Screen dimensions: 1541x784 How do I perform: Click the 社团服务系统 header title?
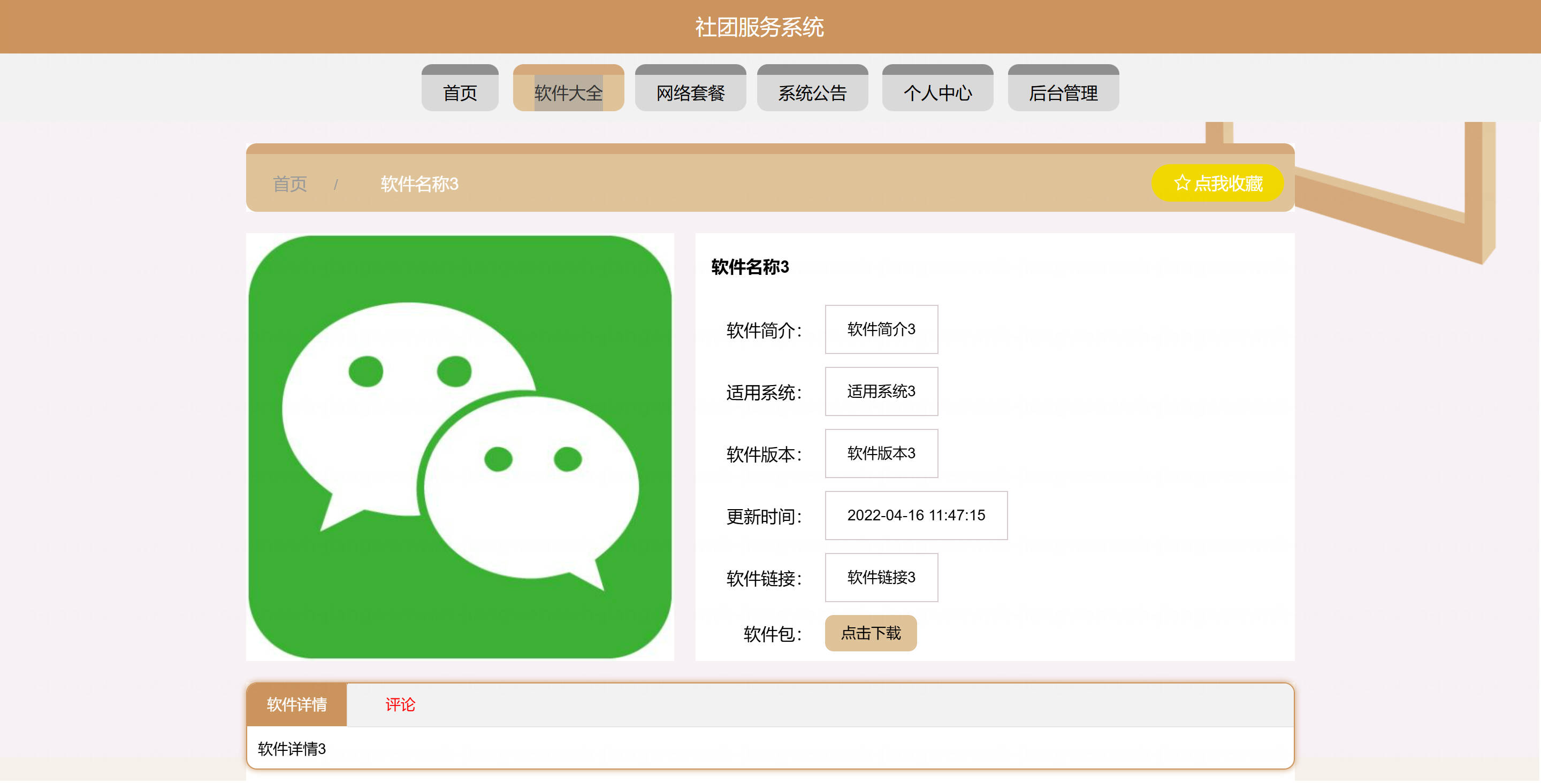pyautogui.click(x=760, y=27)
